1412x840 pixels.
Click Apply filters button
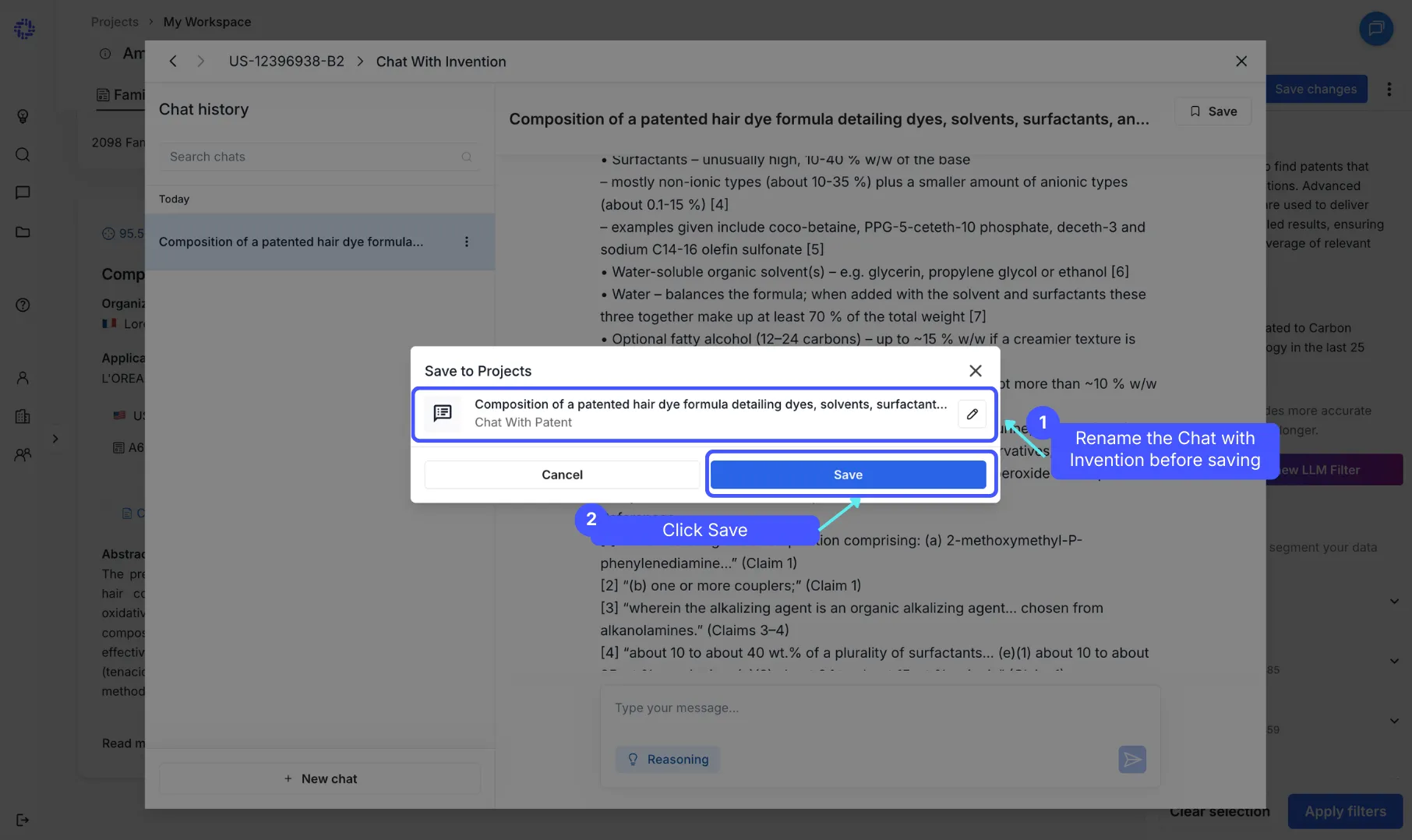pos(1345,811)
